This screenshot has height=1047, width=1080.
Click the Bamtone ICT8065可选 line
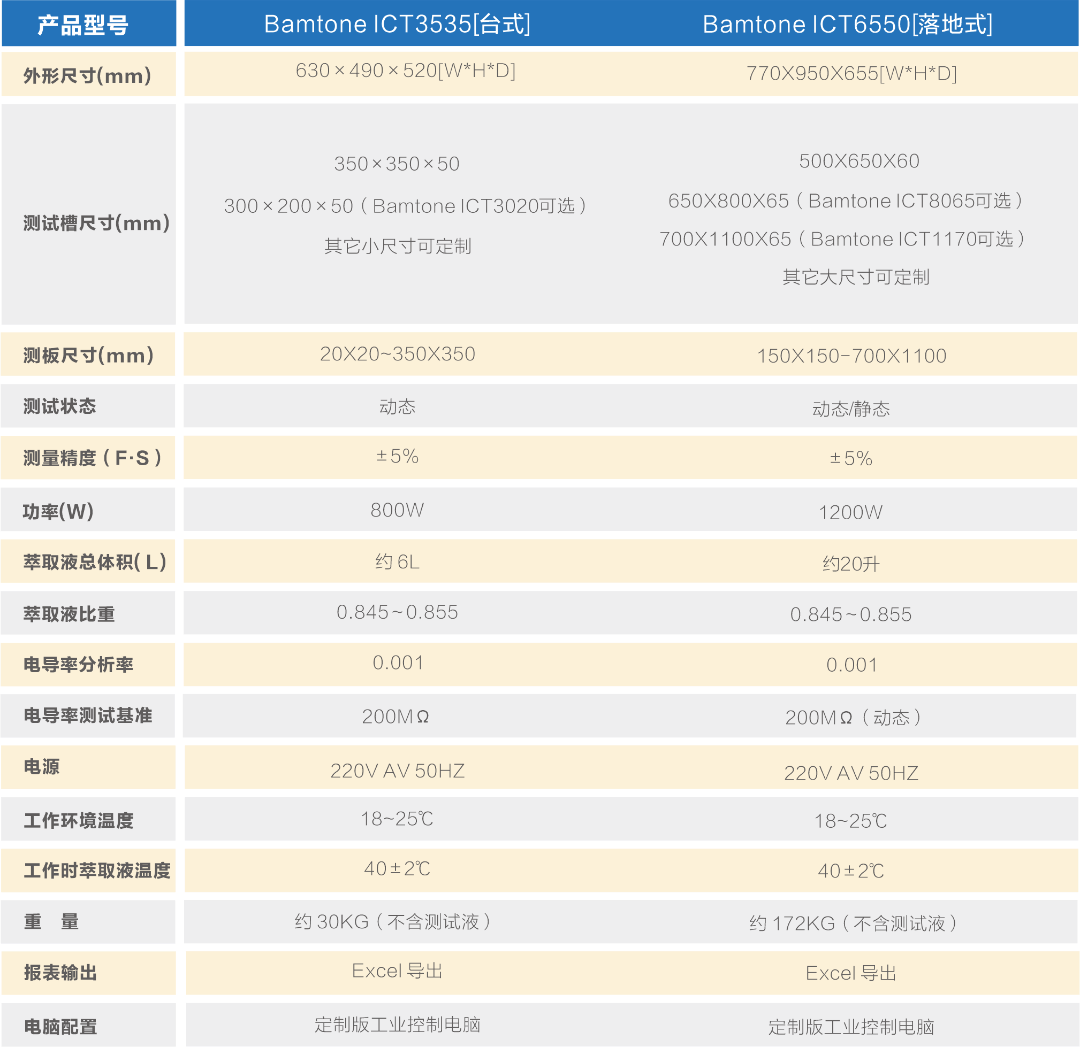coord(846,200)
